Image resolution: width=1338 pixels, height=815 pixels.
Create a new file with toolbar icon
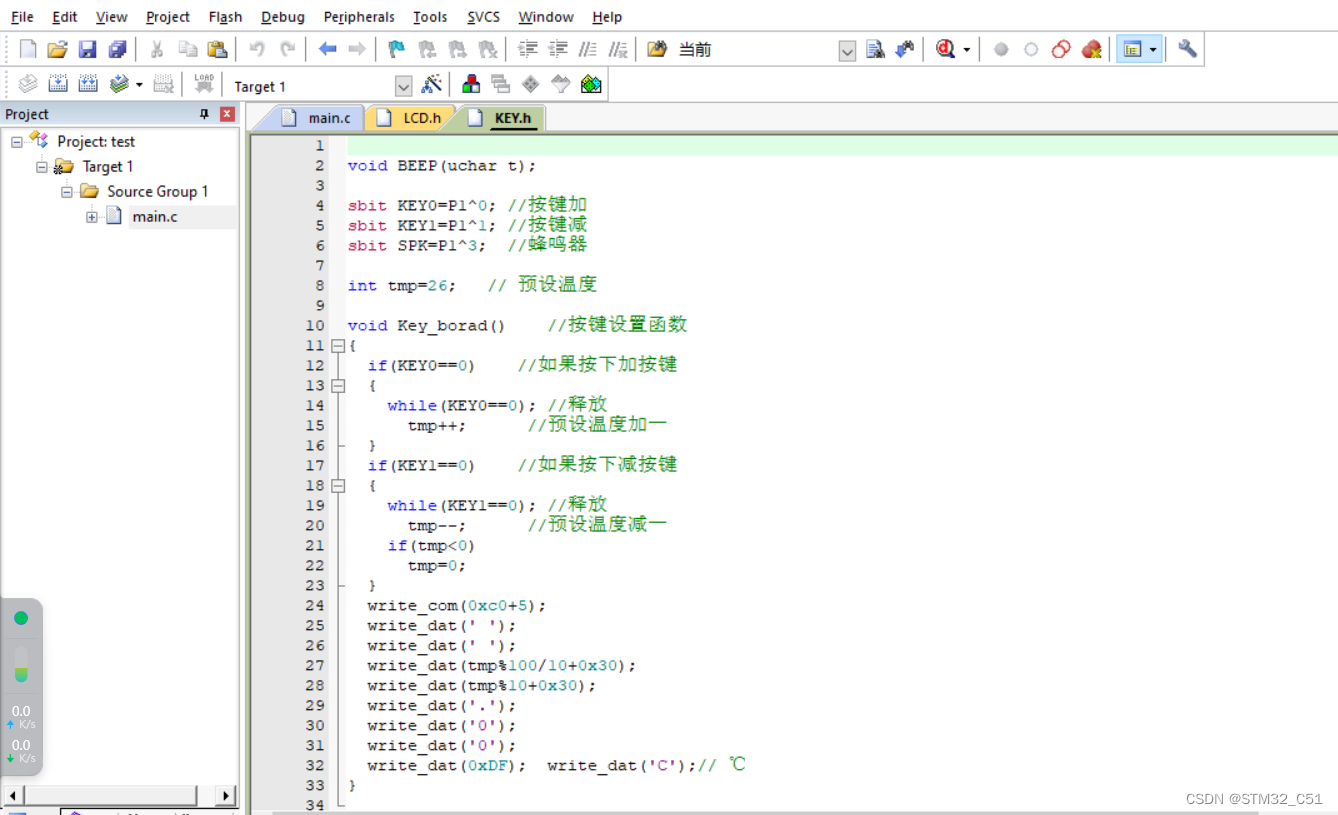pyautogui.click(x=28, y=49)
